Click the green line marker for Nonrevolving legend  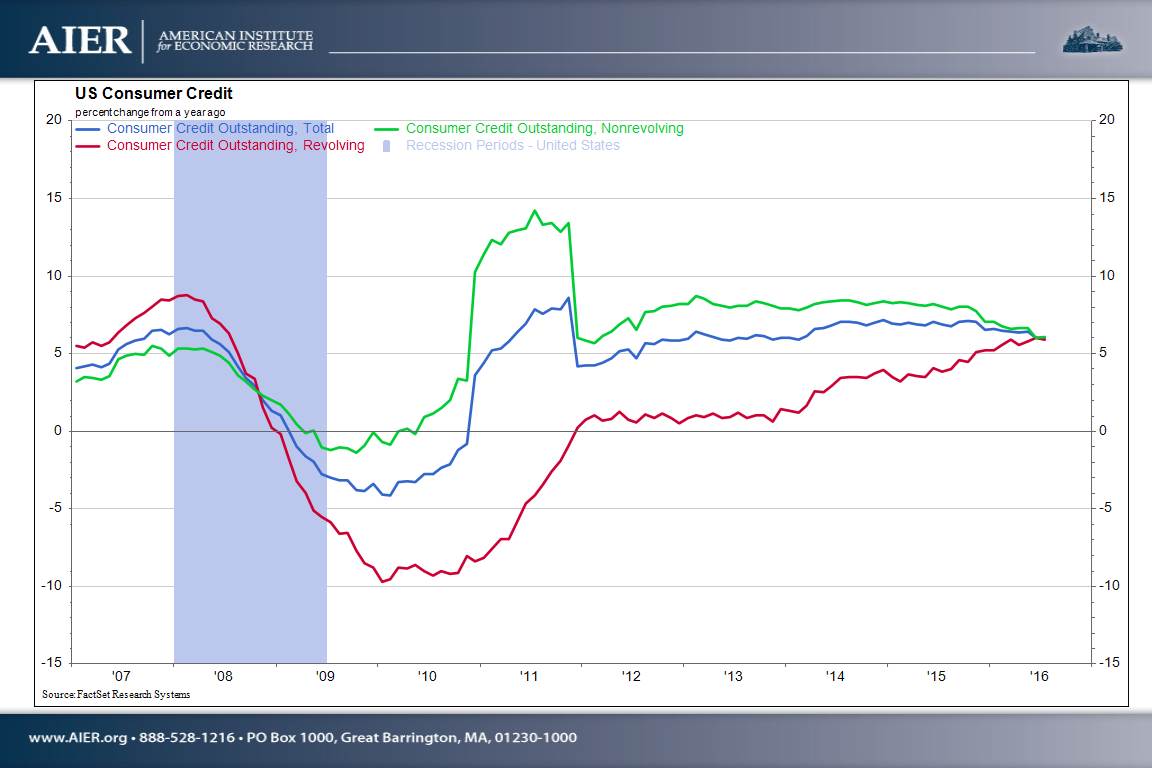pyautogui.click(x=388, y=128)
